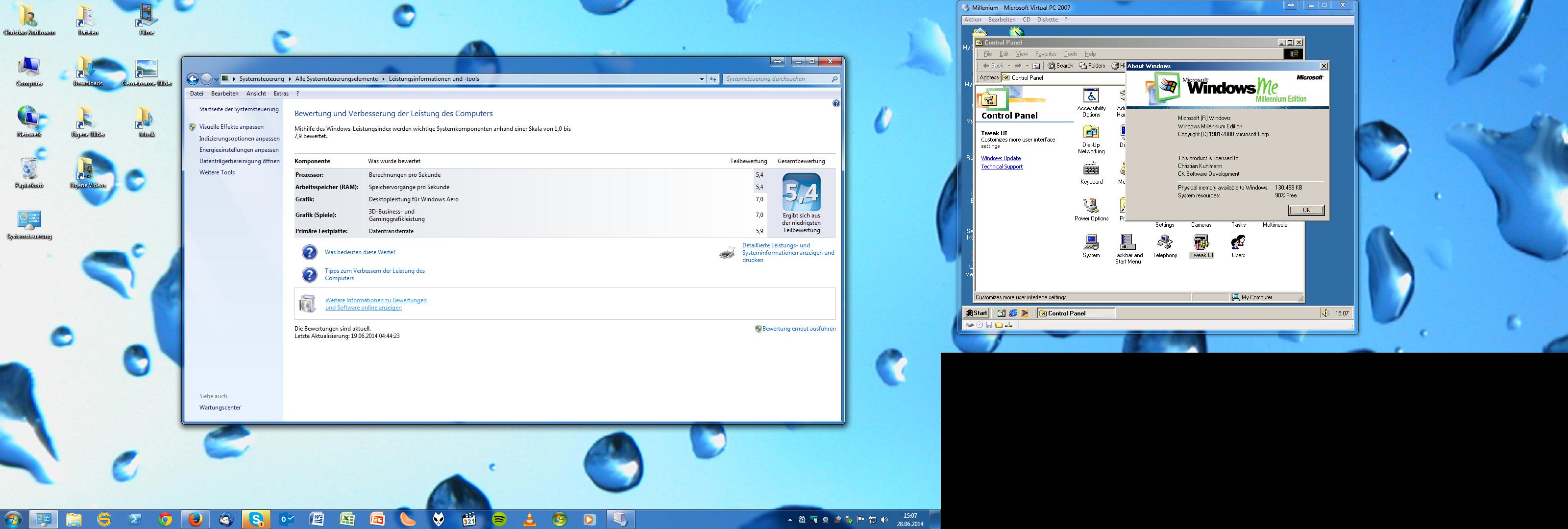Open the recent pages dropdown arrow

point(216,79)
